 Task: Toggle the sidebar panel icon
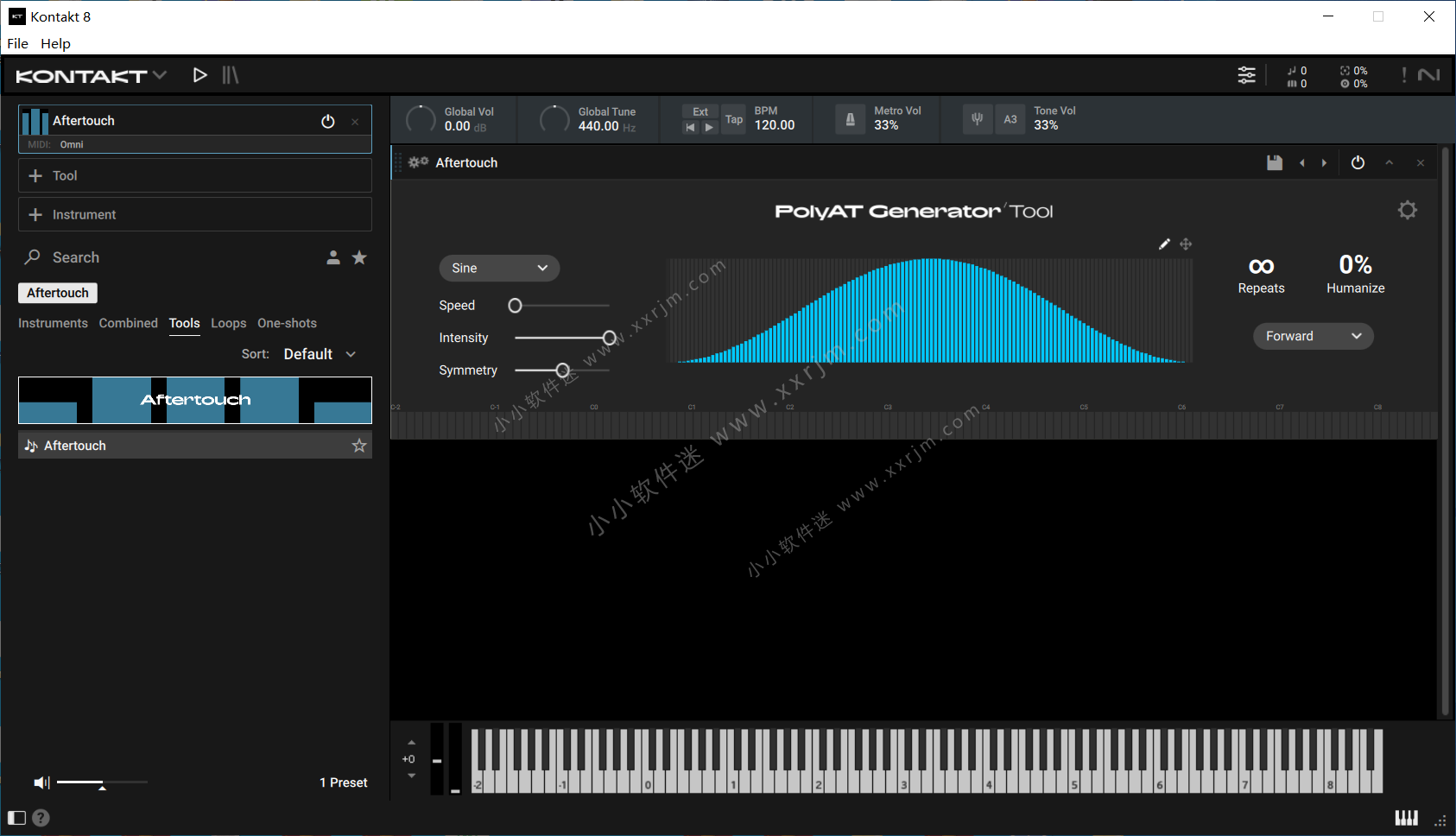[16, 818]
